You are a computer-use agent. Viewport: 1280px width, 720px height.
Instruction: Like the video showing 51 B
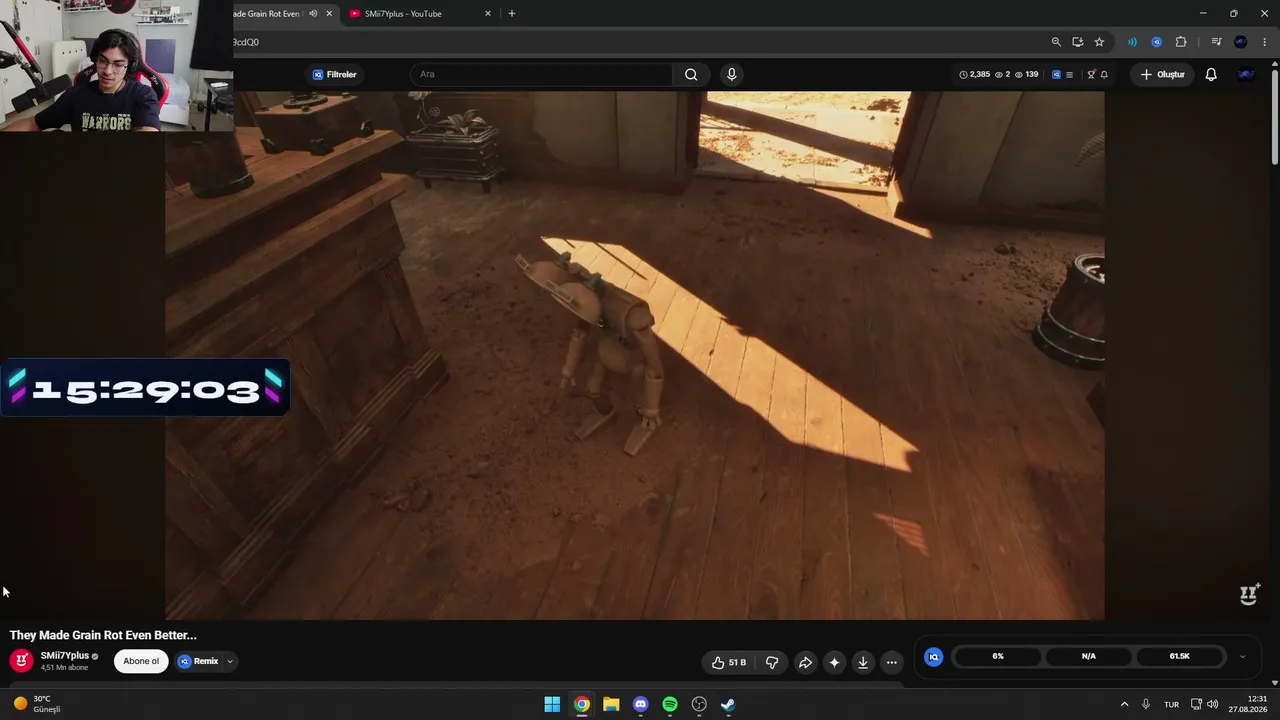(x=729, y=662)
